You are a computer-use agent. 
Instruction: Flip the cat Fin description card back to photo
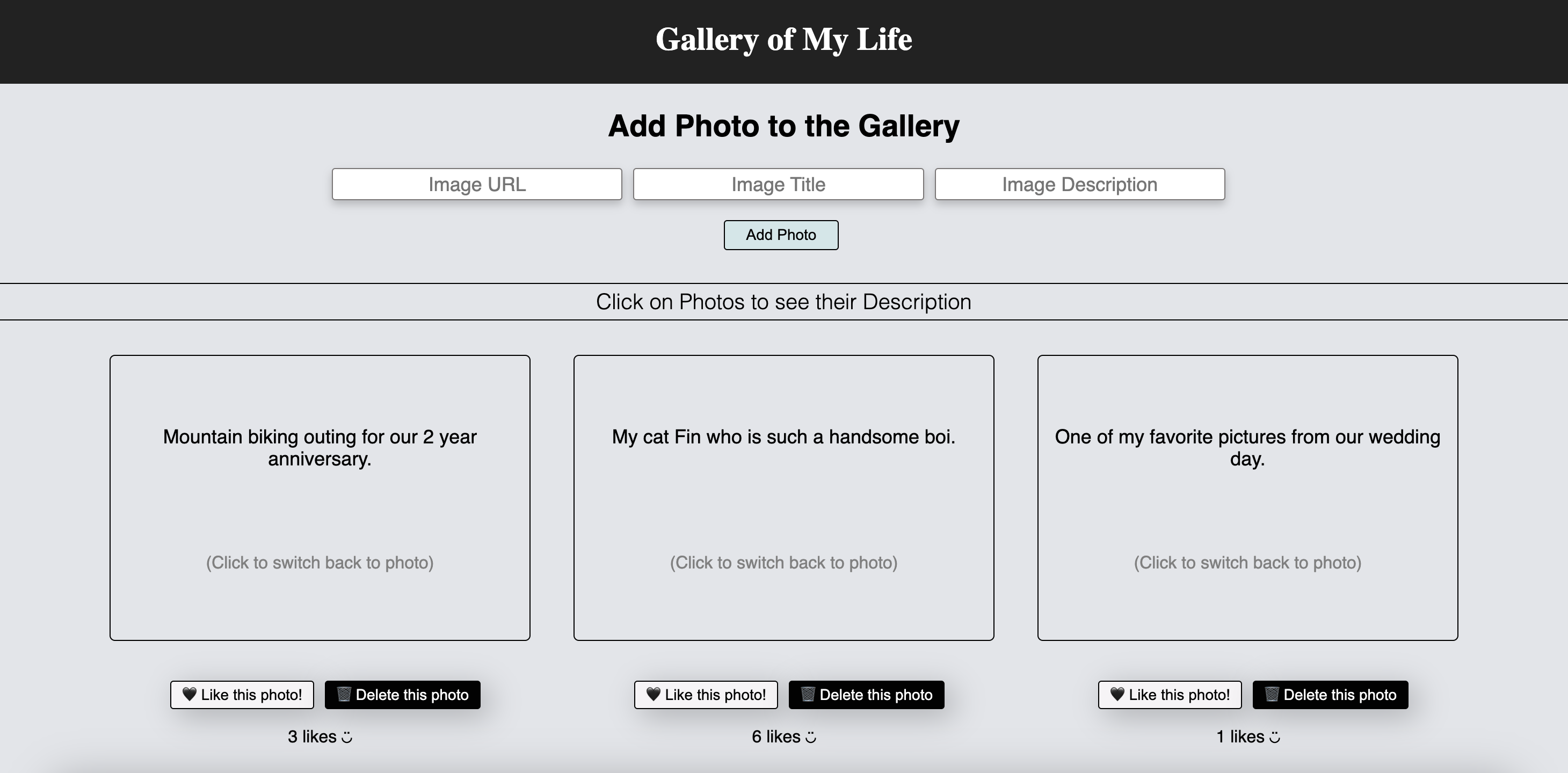783,498
